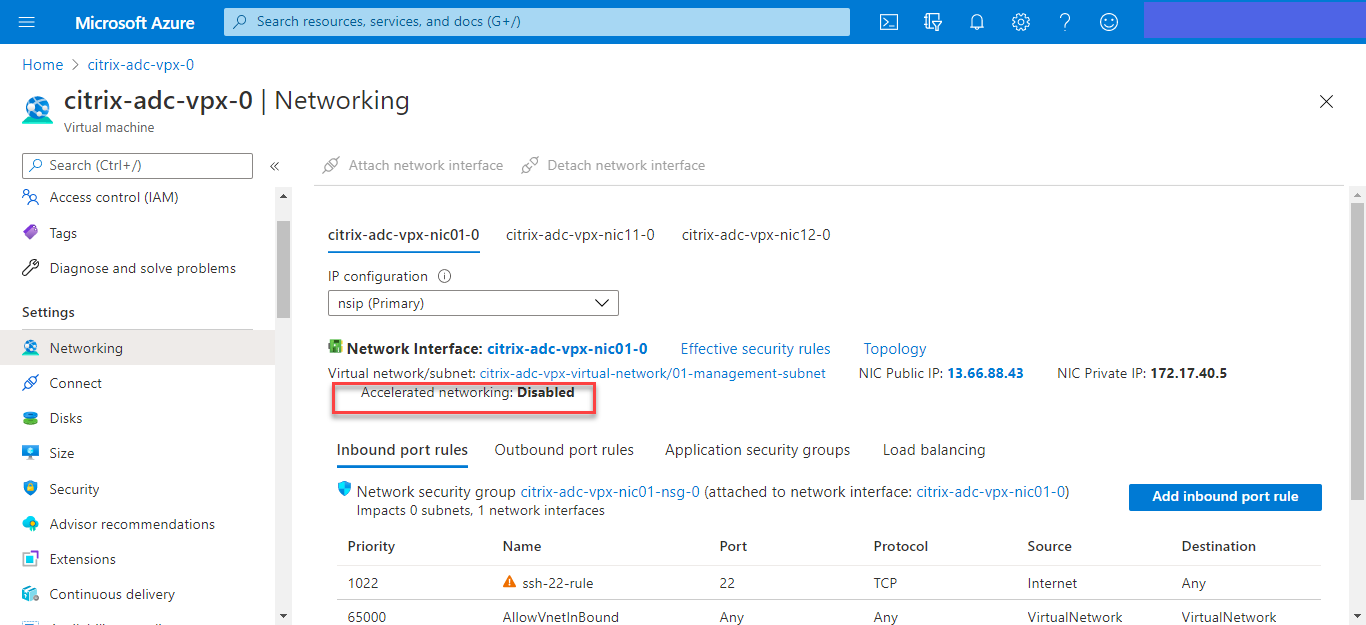
Task: Open portal settings gear
Action: pyautogui.click(x=1021, y=22)
